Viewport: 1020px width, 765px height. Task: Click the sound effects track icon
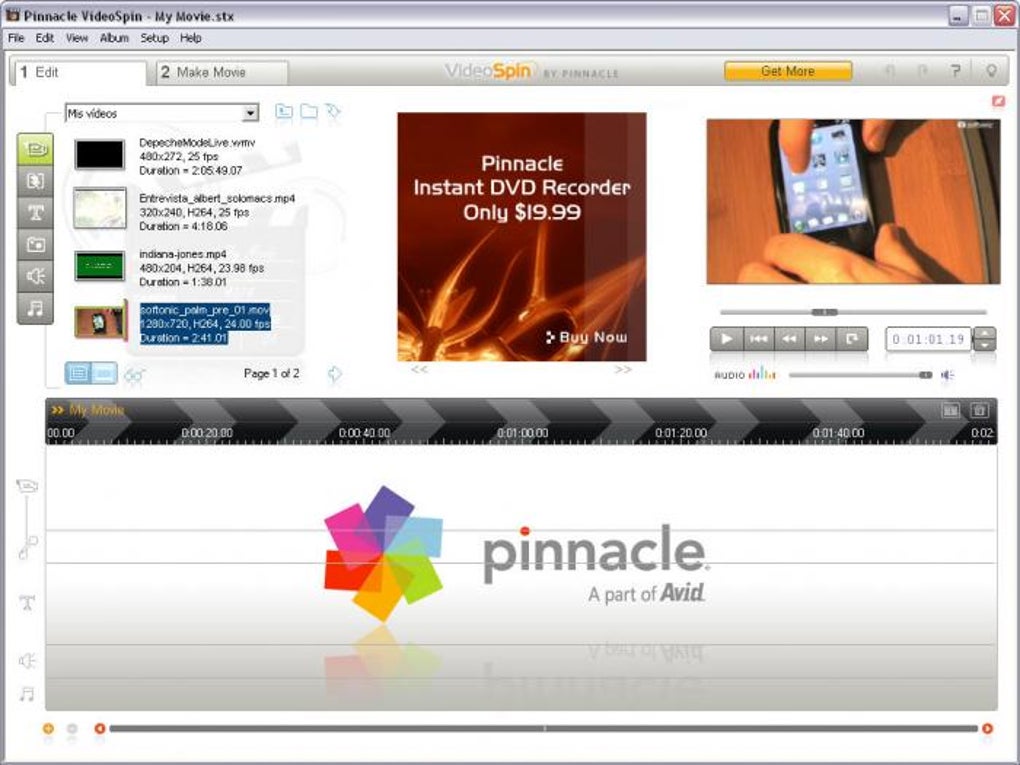(x=27, y=661)
